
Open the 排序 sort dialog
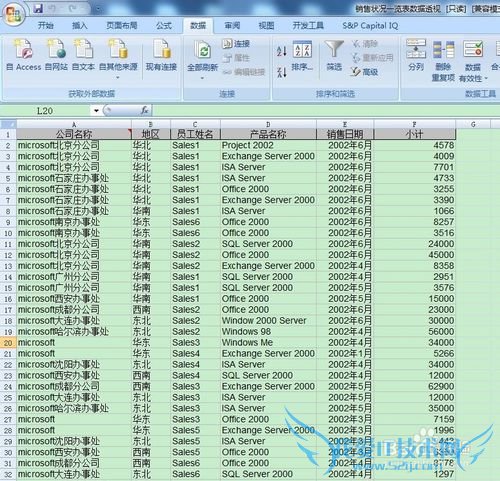(x=302, y=55)
